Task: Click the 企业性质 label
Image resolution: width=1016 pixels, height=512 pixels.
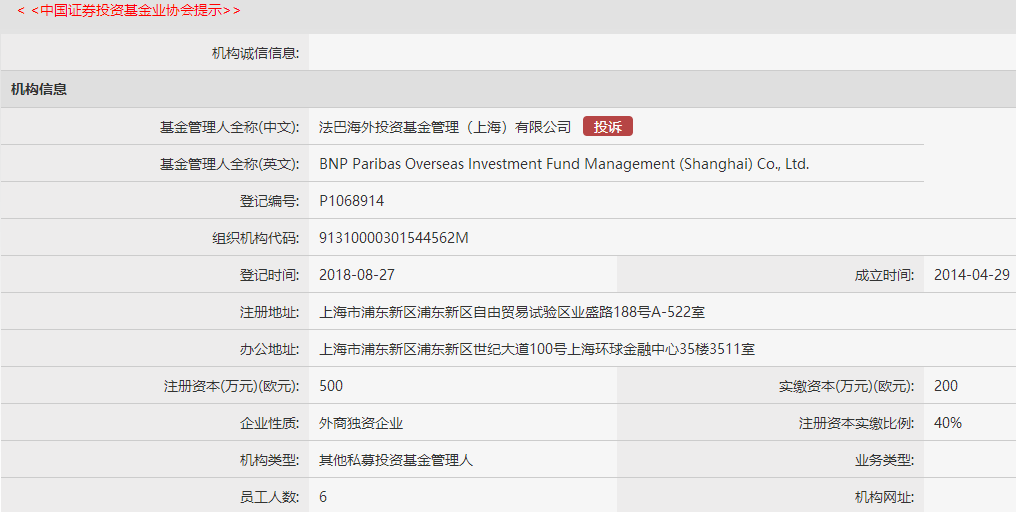Action: tap(270, 423)
